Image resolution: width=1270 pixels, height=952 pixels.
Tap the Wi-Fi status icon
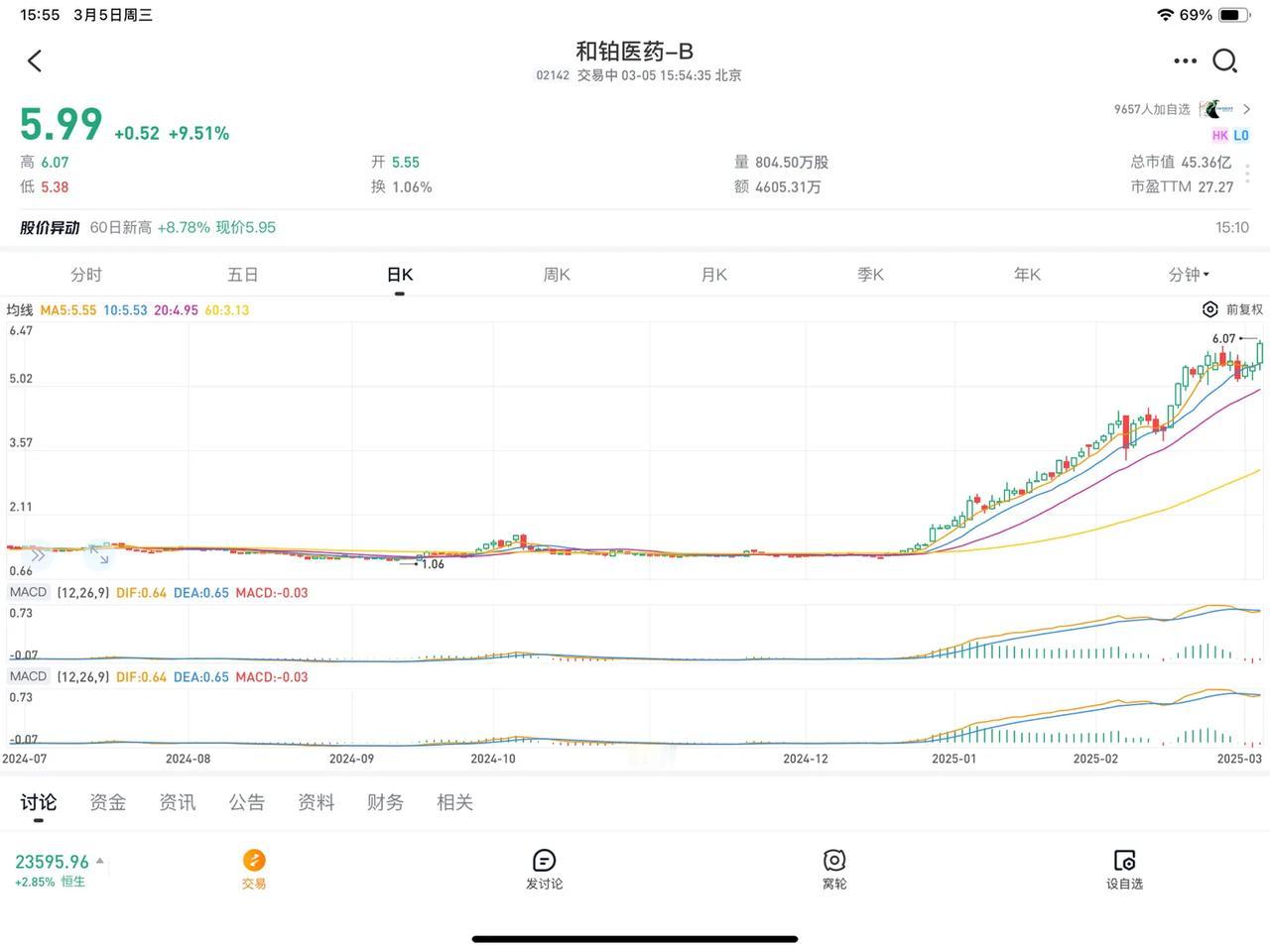click(1165, 15)
